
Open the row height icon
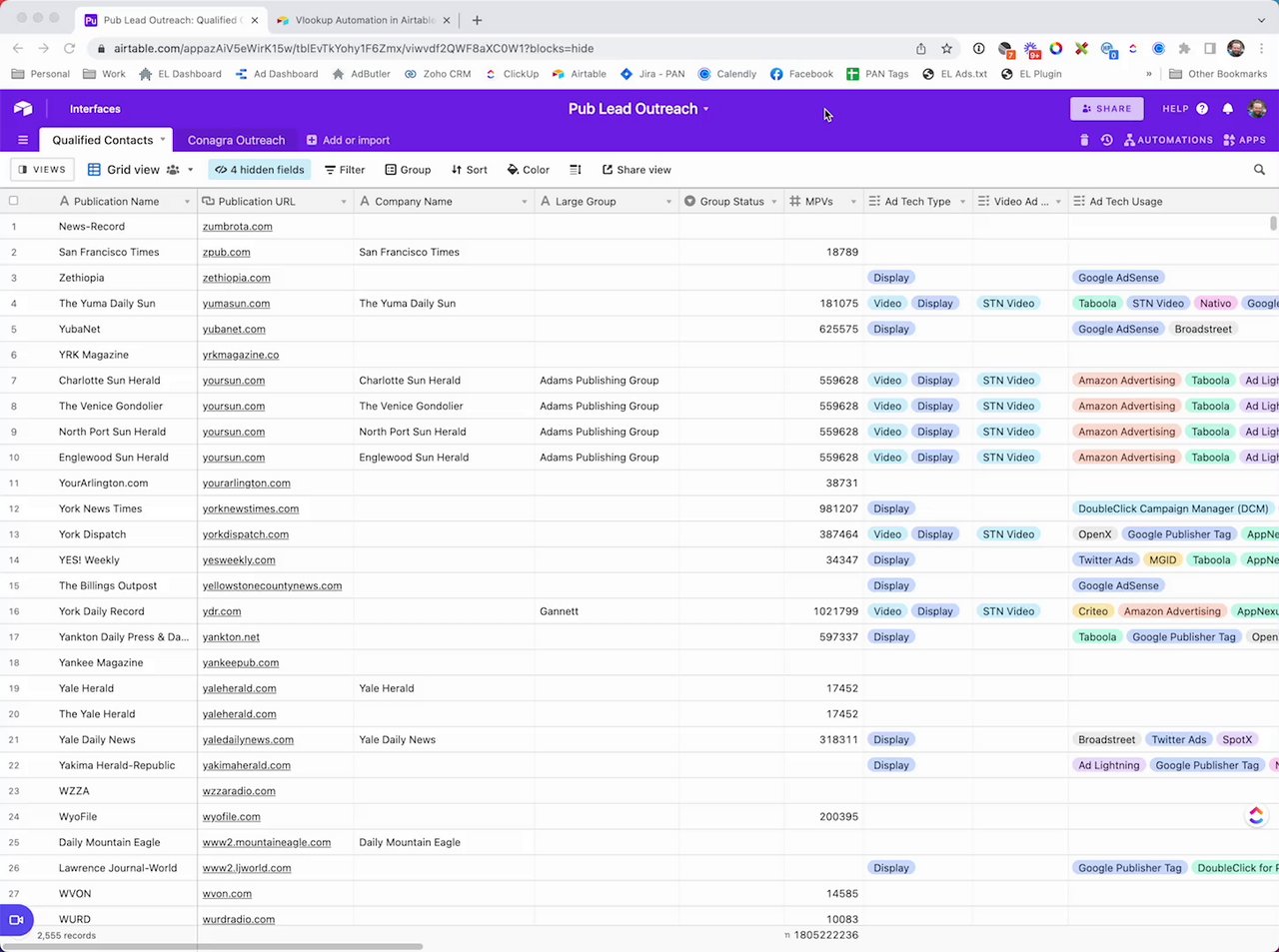coord(576,170)
